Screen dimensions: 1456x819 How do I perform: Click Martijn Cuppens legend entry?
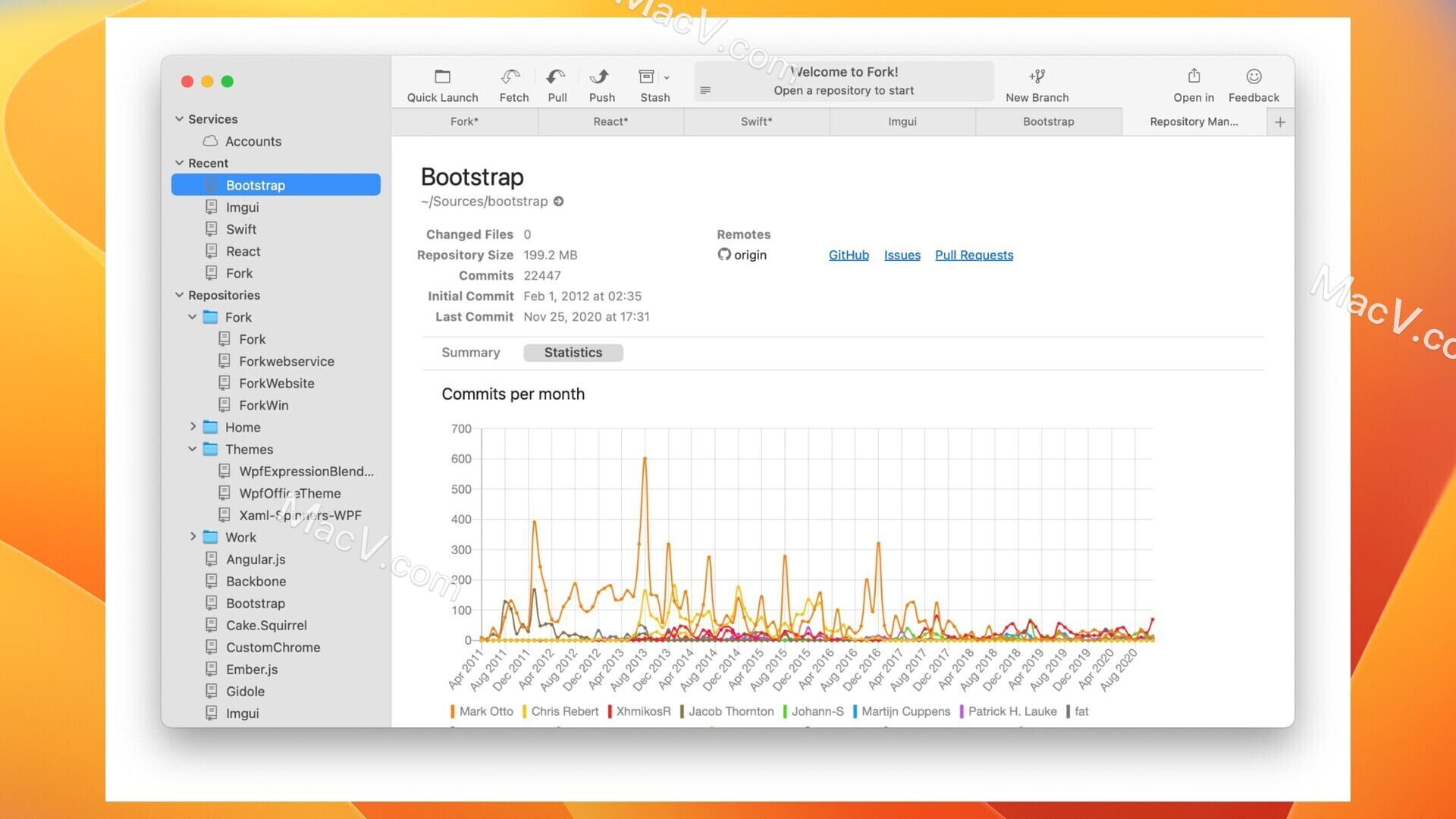[x=902, y=711]
